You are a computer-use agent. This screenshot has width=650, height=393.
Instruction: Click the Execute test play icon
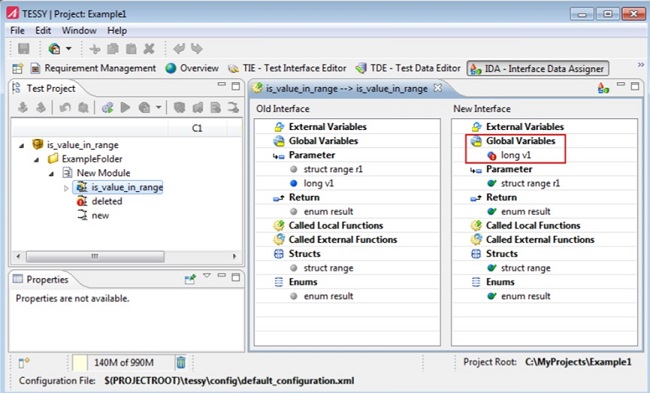point(125,108)
